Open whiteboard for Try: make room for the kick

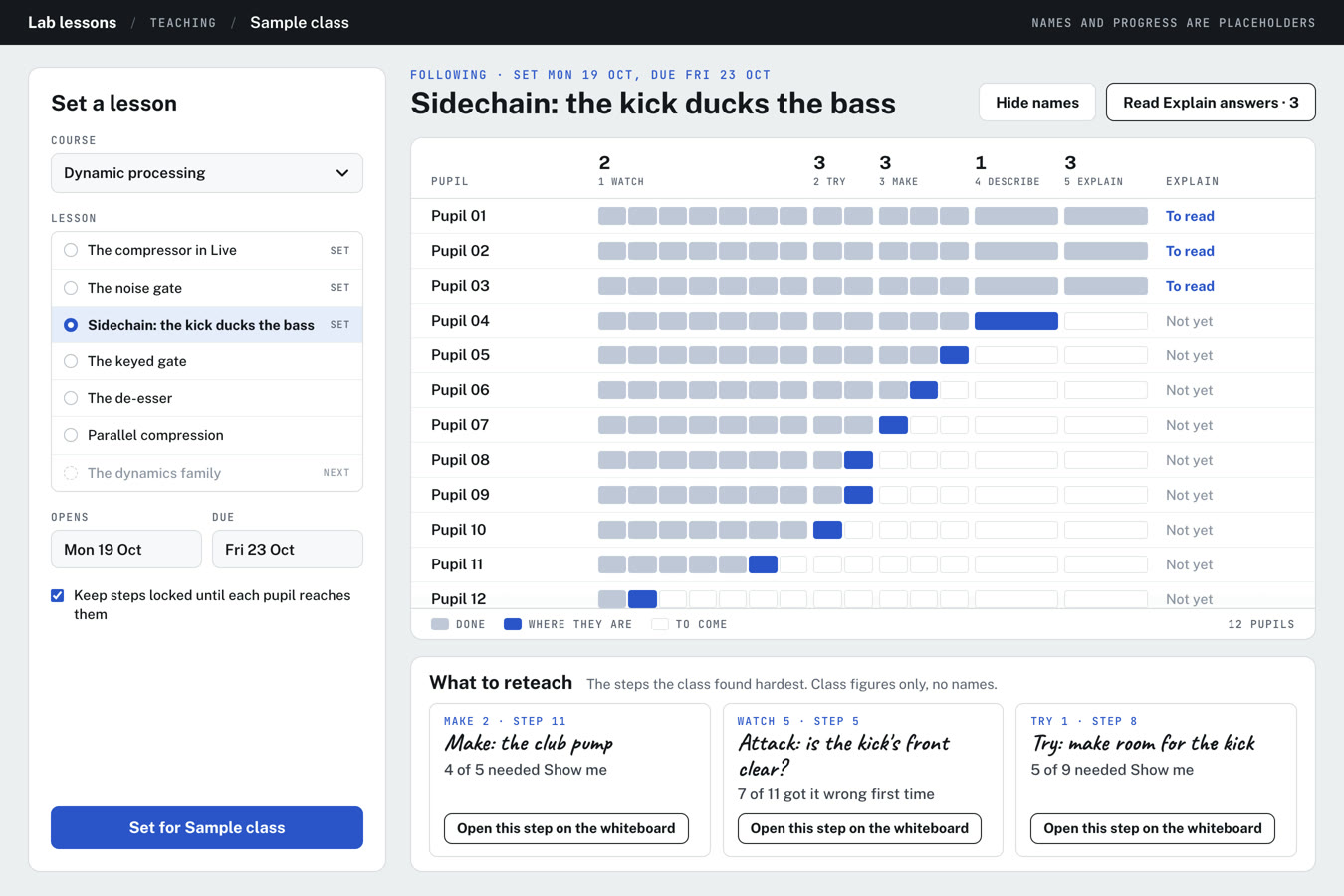(1153, 828)
